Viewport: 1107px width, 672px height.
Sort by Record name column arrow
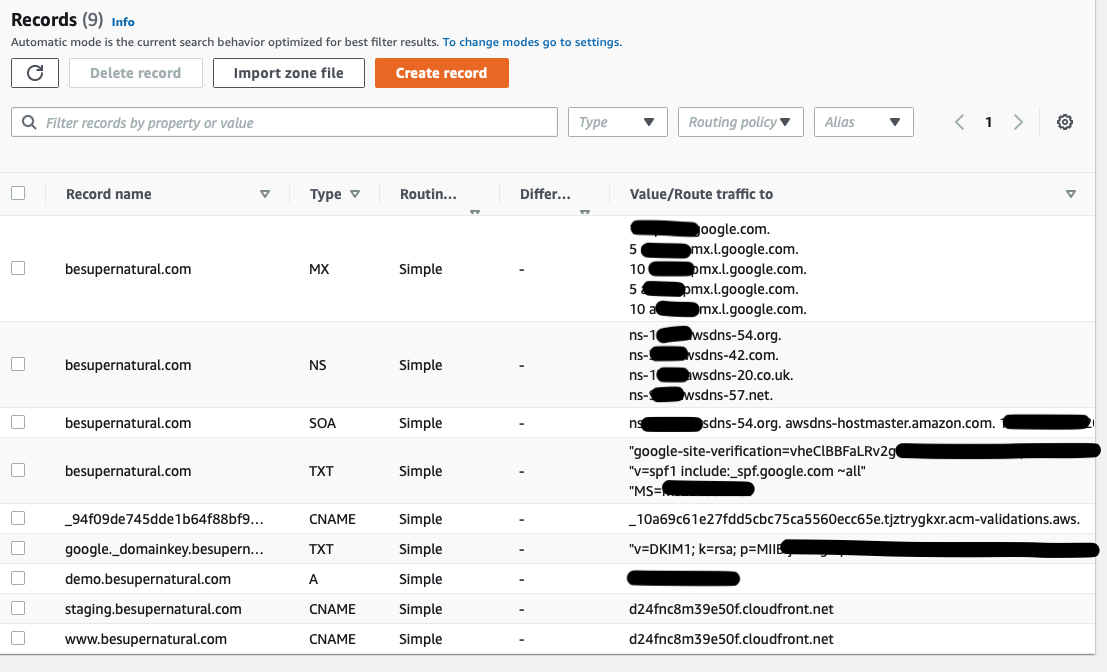[265, 193]
